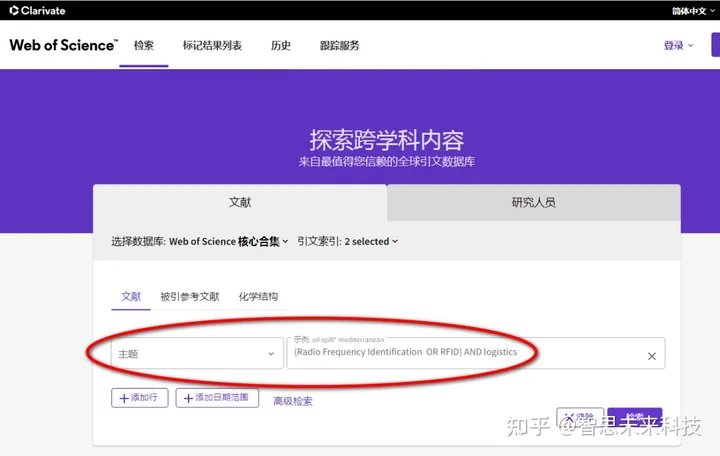
Task: Expand the 登录 dropdown
Action: 678,45
